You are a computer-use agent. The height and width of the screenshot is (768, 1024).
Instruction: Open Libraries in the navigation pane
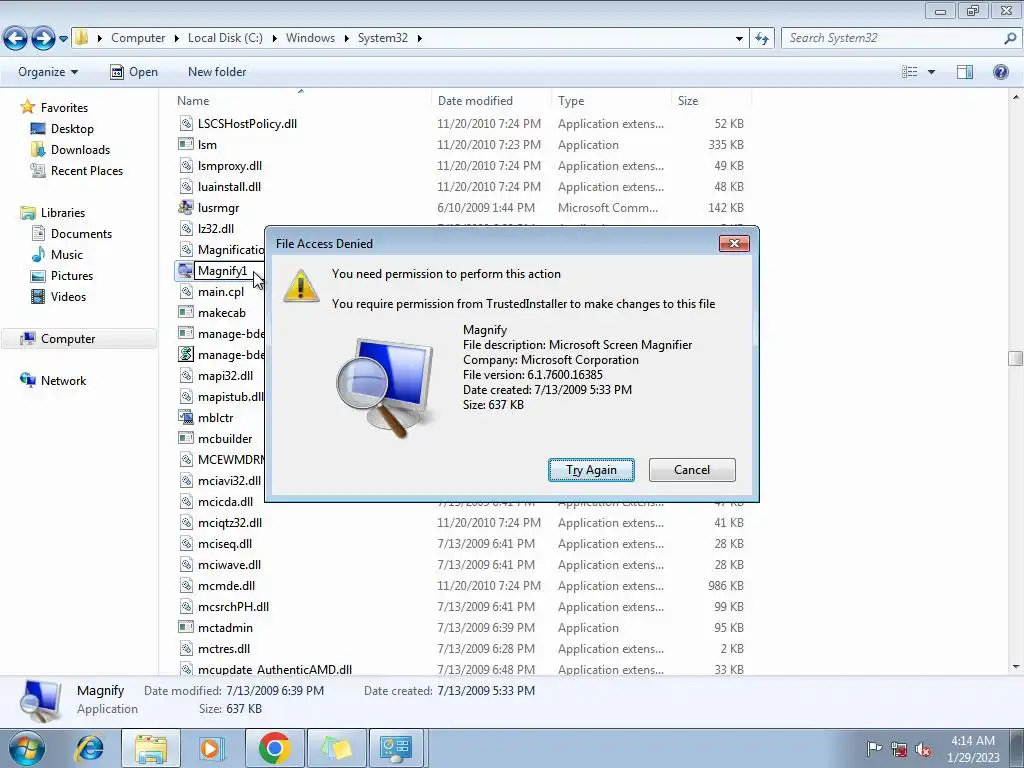pyautogui.click(x=63, y=213)
